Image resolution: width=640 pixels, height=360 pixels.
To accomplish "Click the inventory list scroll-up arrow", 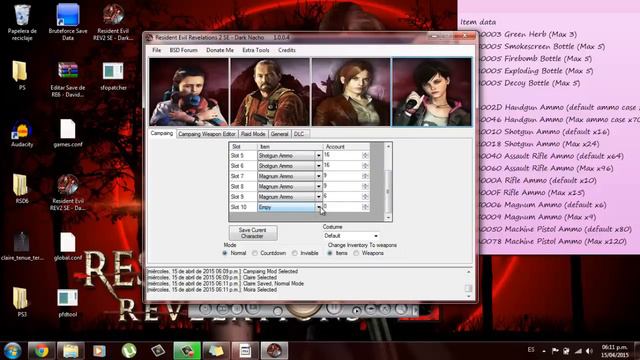I will coord(388,146).
